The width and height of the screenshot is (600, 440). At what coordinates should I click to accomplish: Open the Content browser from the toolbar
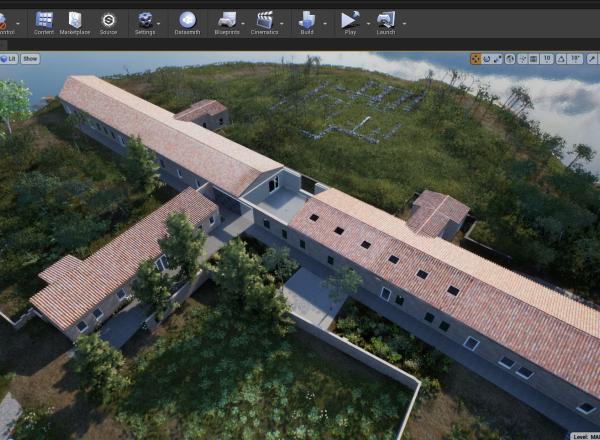(44, 23)
